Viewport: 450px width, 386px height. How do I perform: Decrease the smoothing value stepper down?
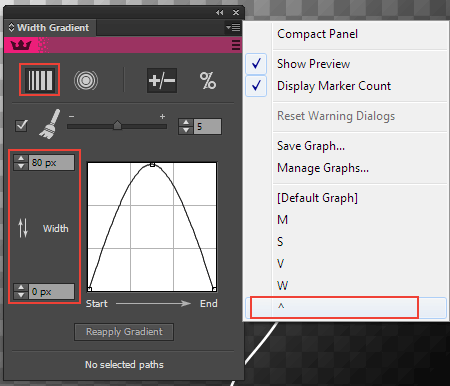pyautogui.click(x=186, y=130)
